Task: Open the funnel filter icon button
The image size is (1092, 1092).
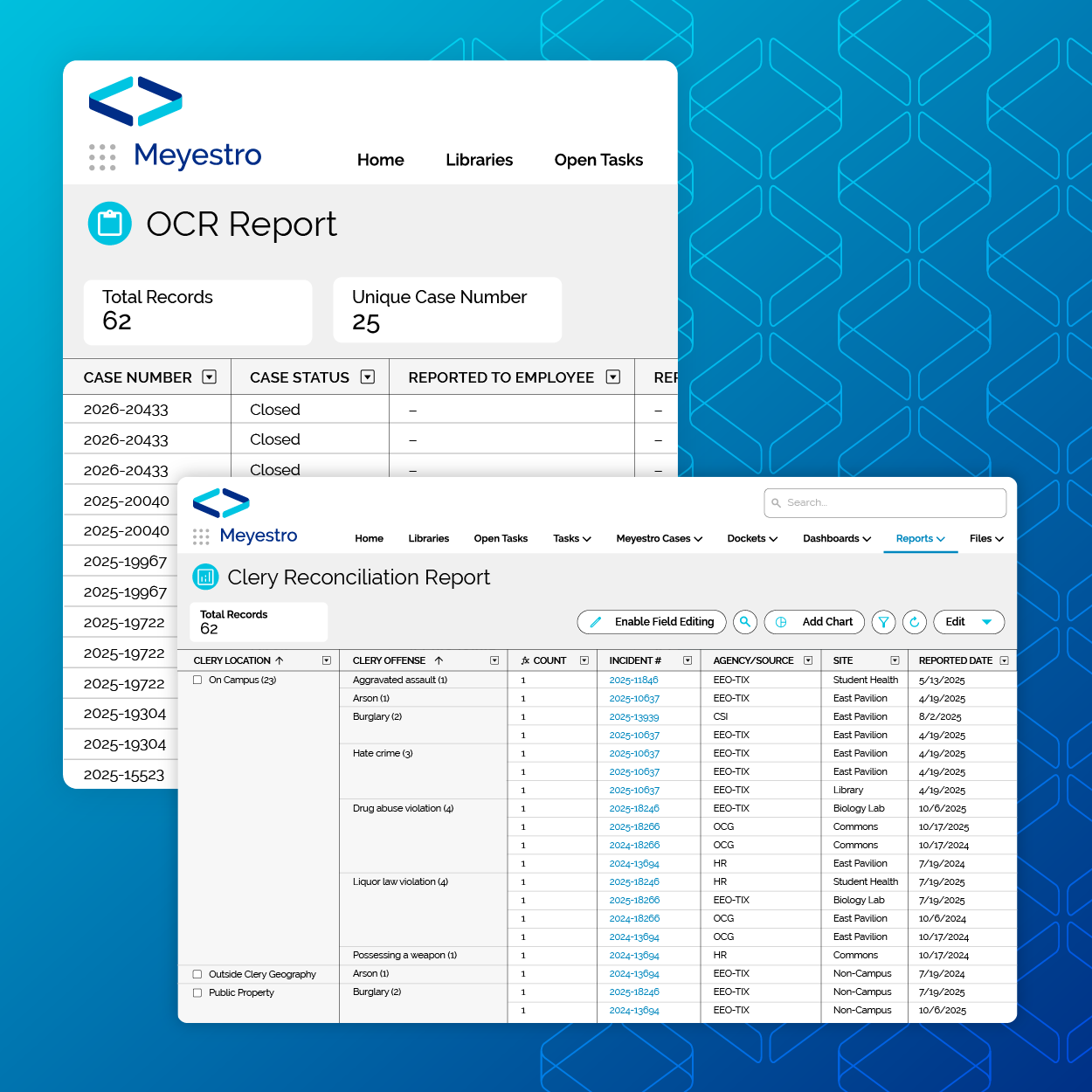Action: [883, 622]
